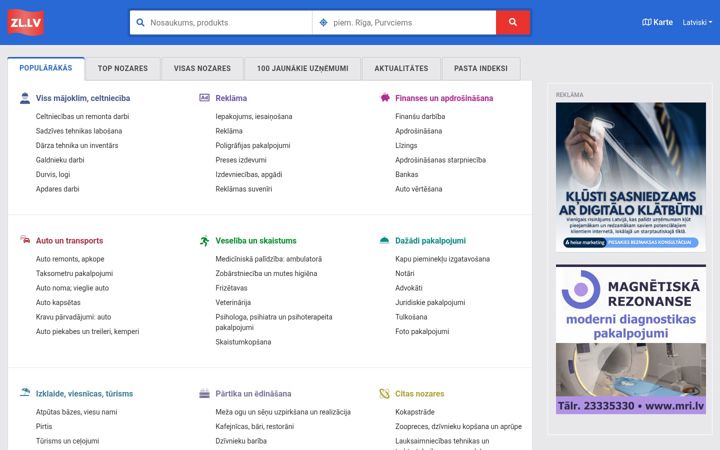This screenshot has height=450, width=720.
Task: Open Sadzīves tehnikas labošana
Action: click(79, 131)
